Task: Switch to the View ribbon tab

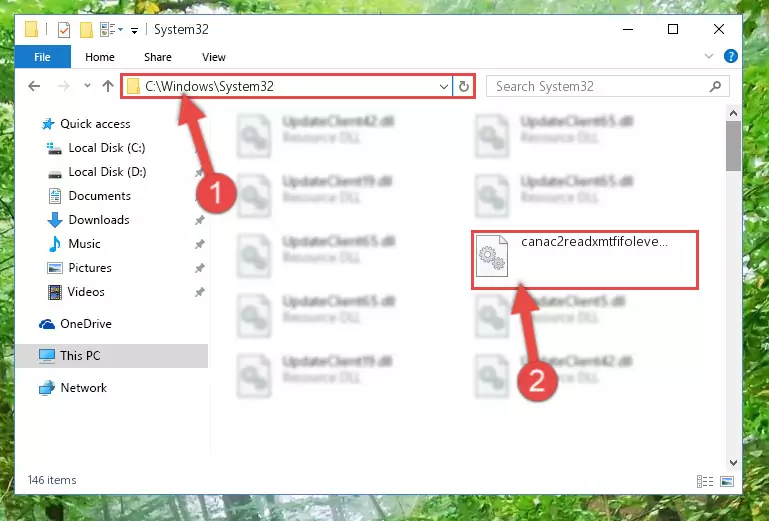Action: 214,57
